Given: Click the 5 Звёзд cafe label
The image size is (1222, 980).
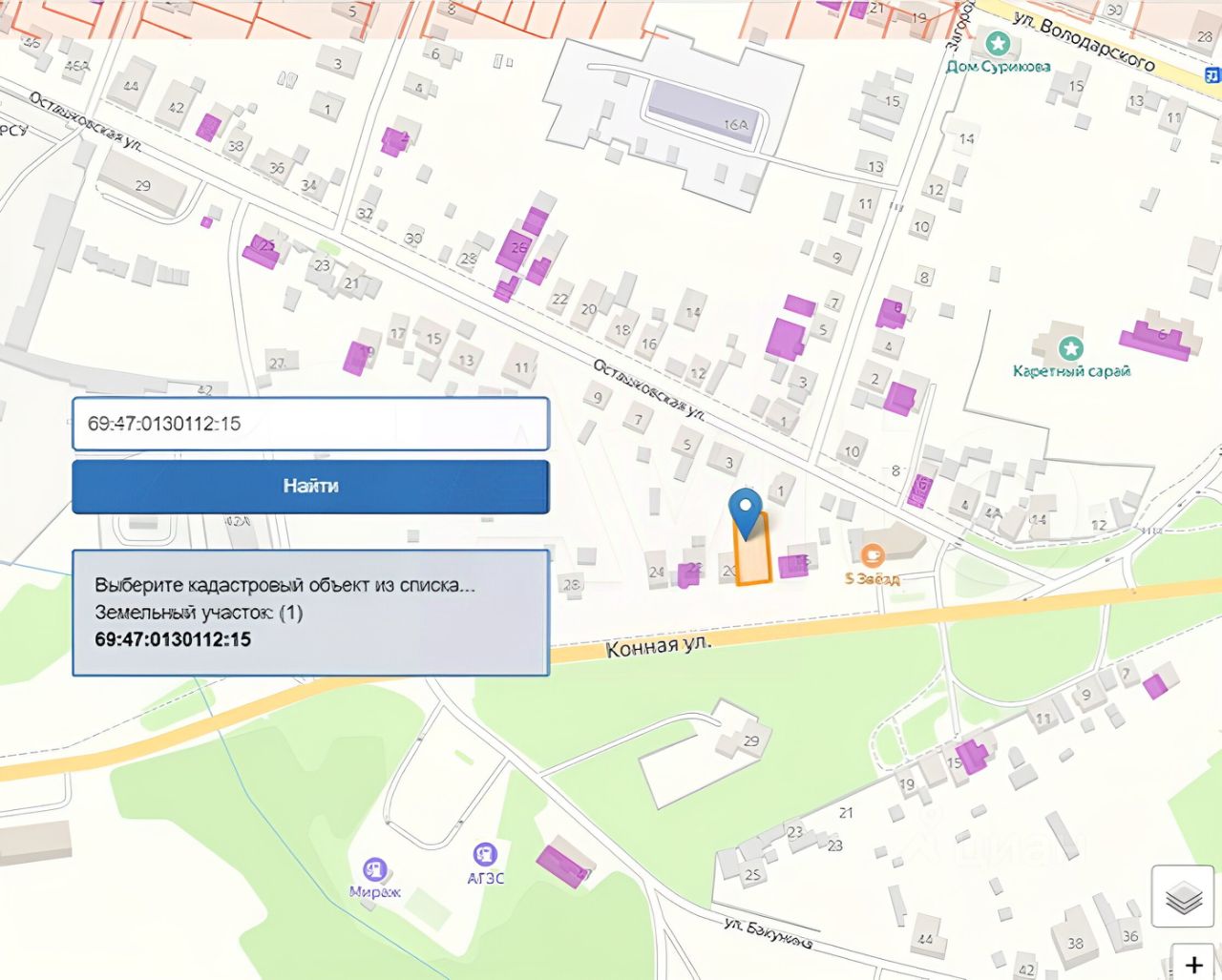Looking at the screenshot, I should (872, 578).
